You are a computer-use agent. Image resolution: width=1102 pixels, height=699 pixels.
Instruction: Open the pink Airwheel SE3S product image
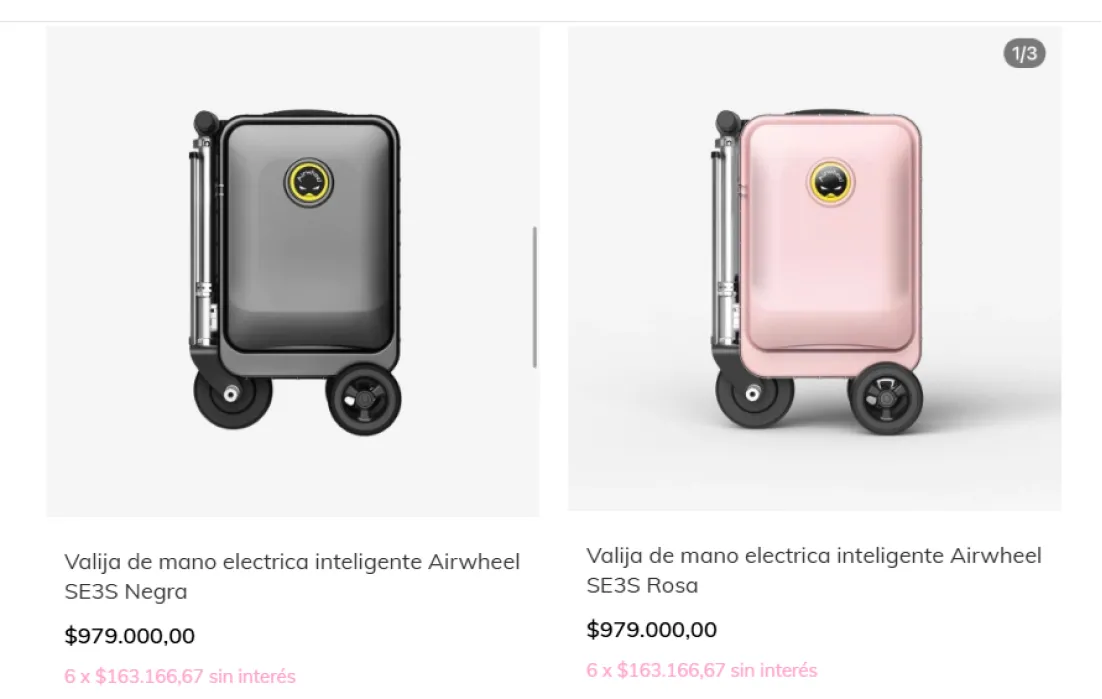click(x=817, y=265)
